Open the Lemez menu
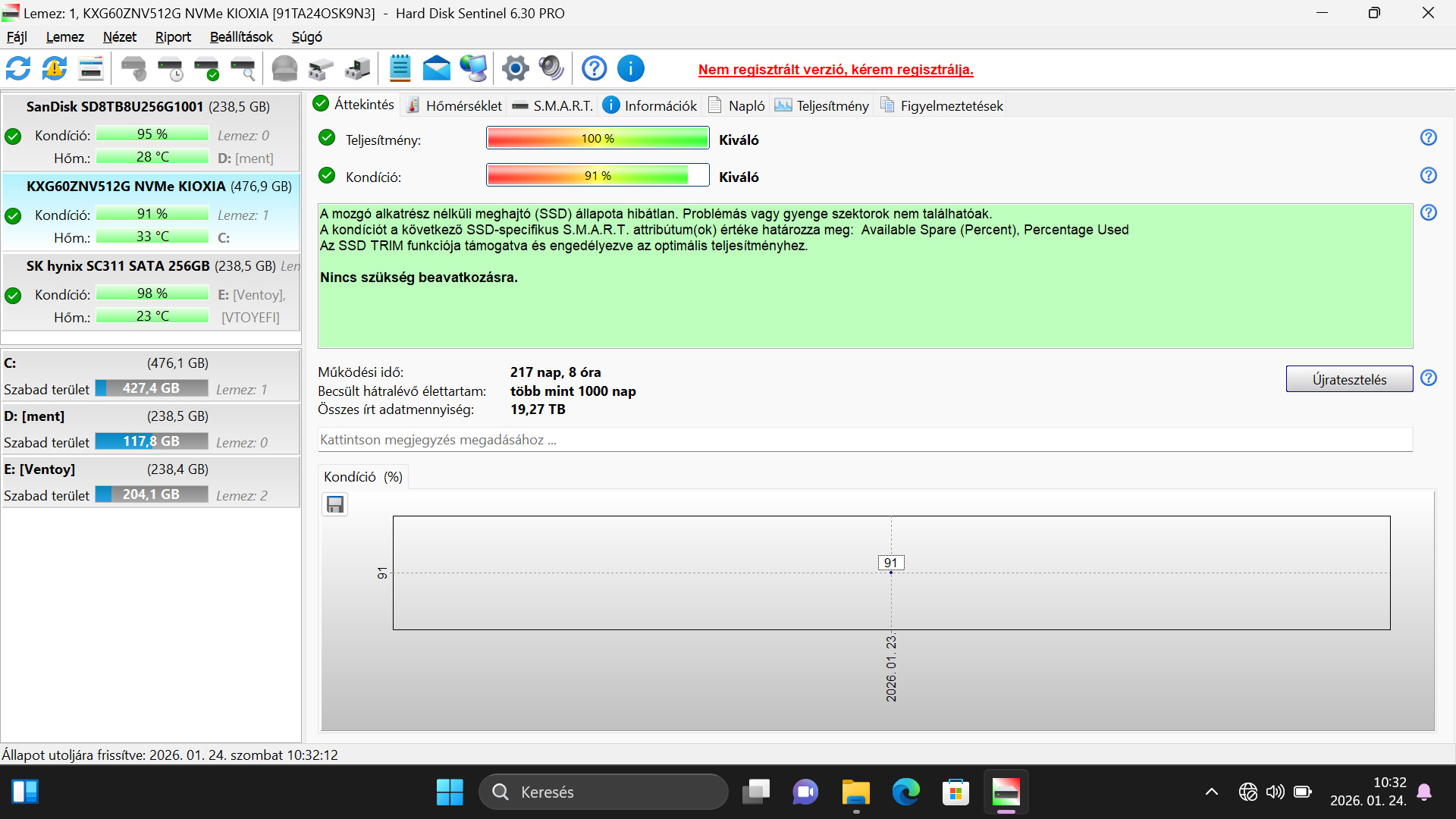The image size is (1456, 819). tap(64, 37)
